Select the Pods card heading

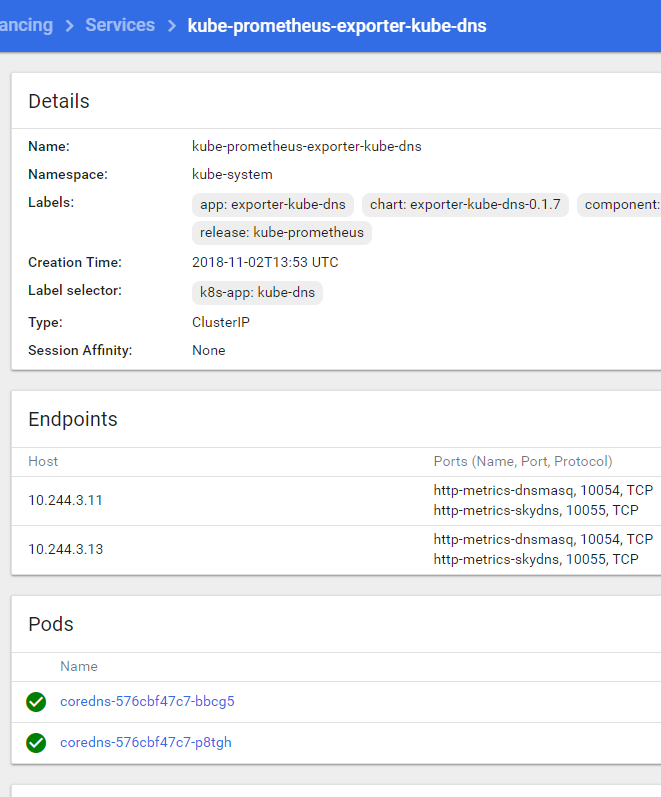(51, 624)
